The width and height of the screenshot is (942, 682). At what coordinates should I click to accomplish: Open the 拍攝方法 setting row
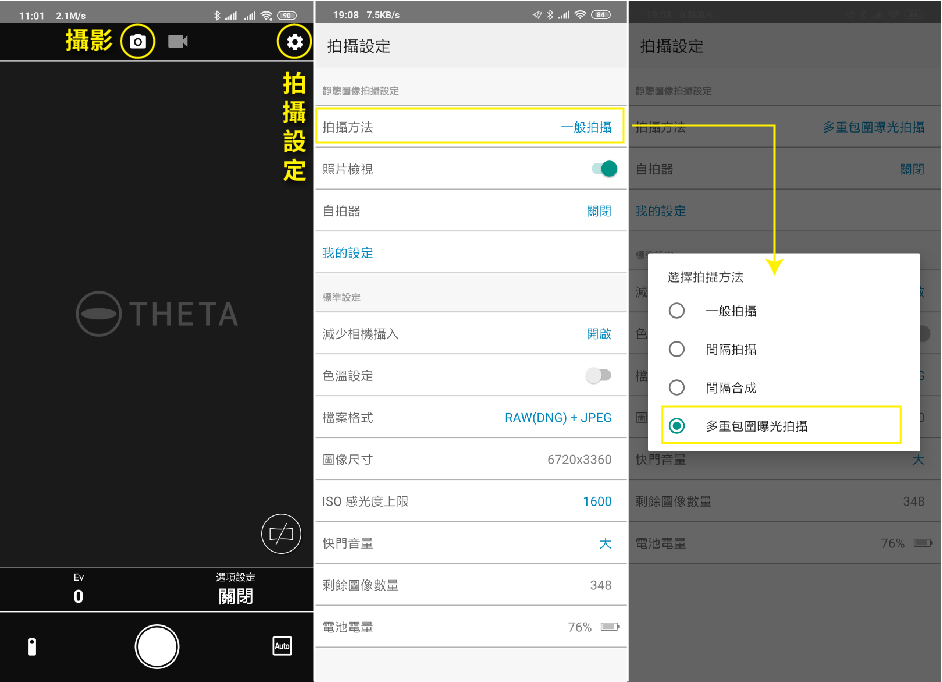coord(469,127)
